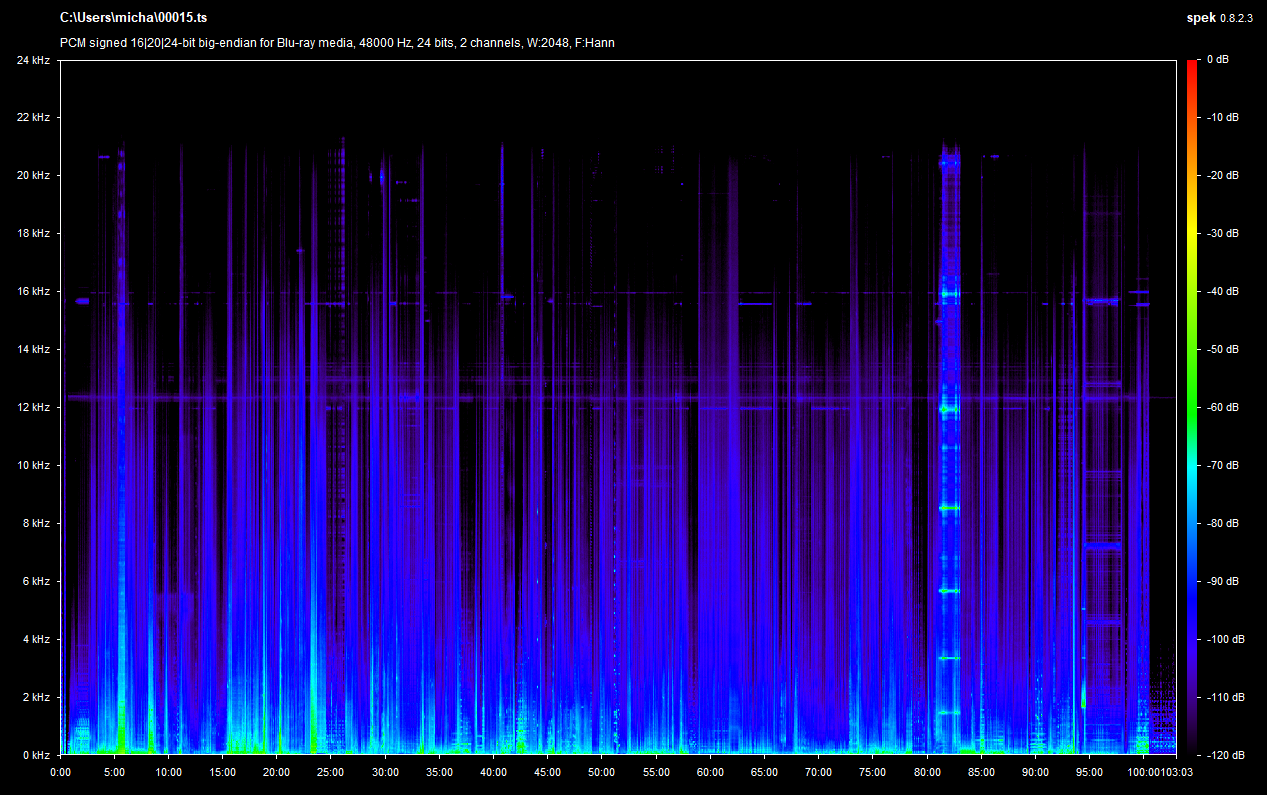1267x795 pixels.
Task: Click the 0 dB scale label
Action: tap(1218, 60)
